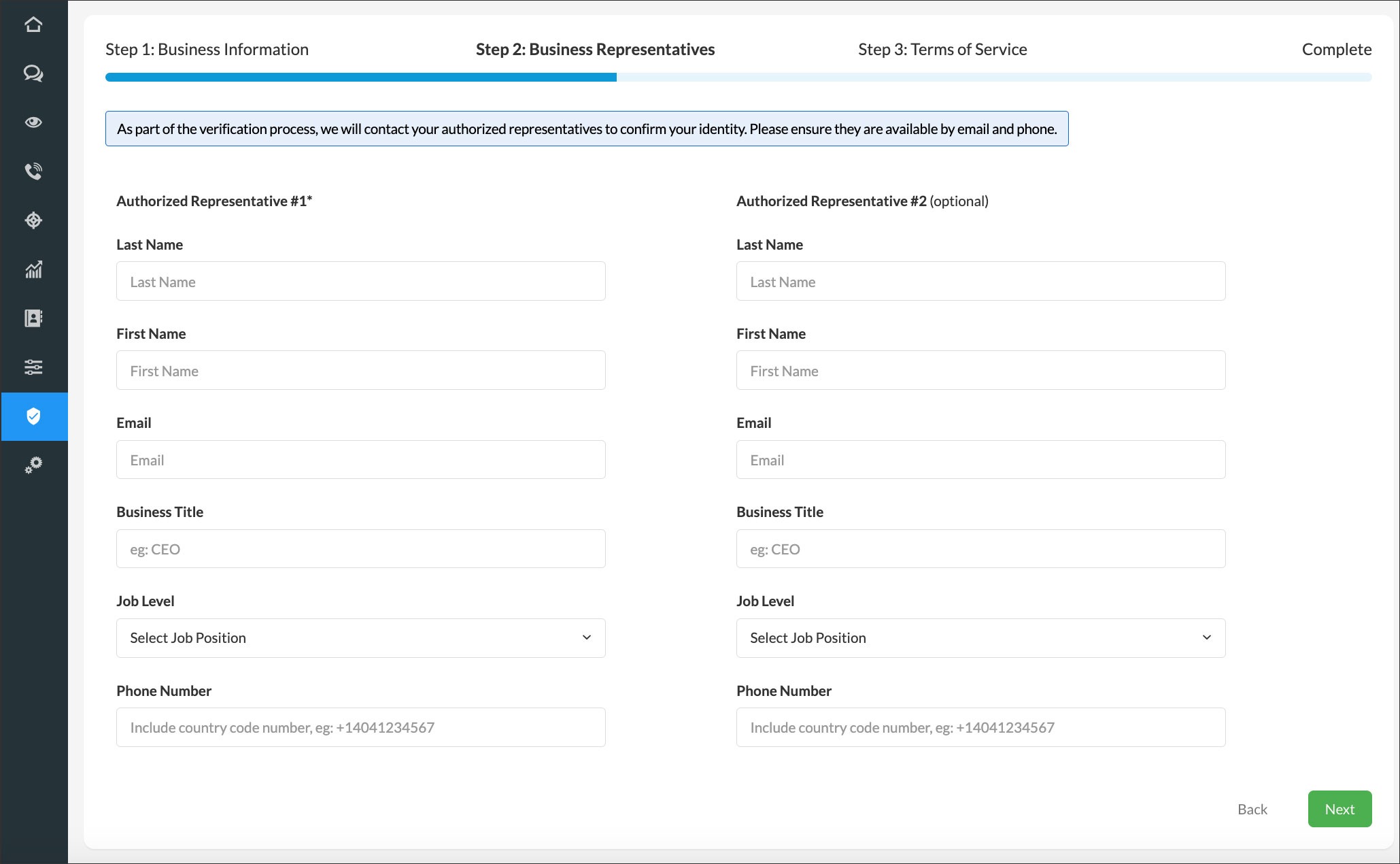1400x864 pixels.
Task: Click the blue step progress bar
Action: (360, 78)
